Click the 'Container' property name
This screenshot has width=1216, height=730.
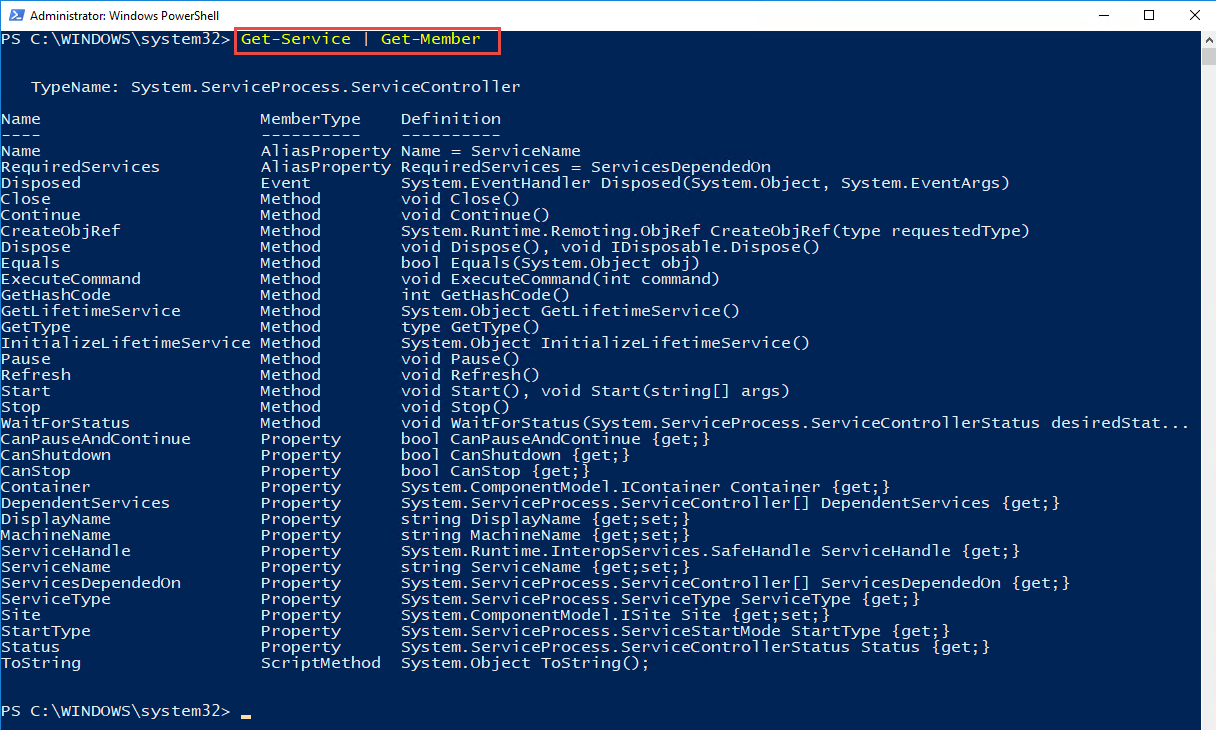(46, 487)
